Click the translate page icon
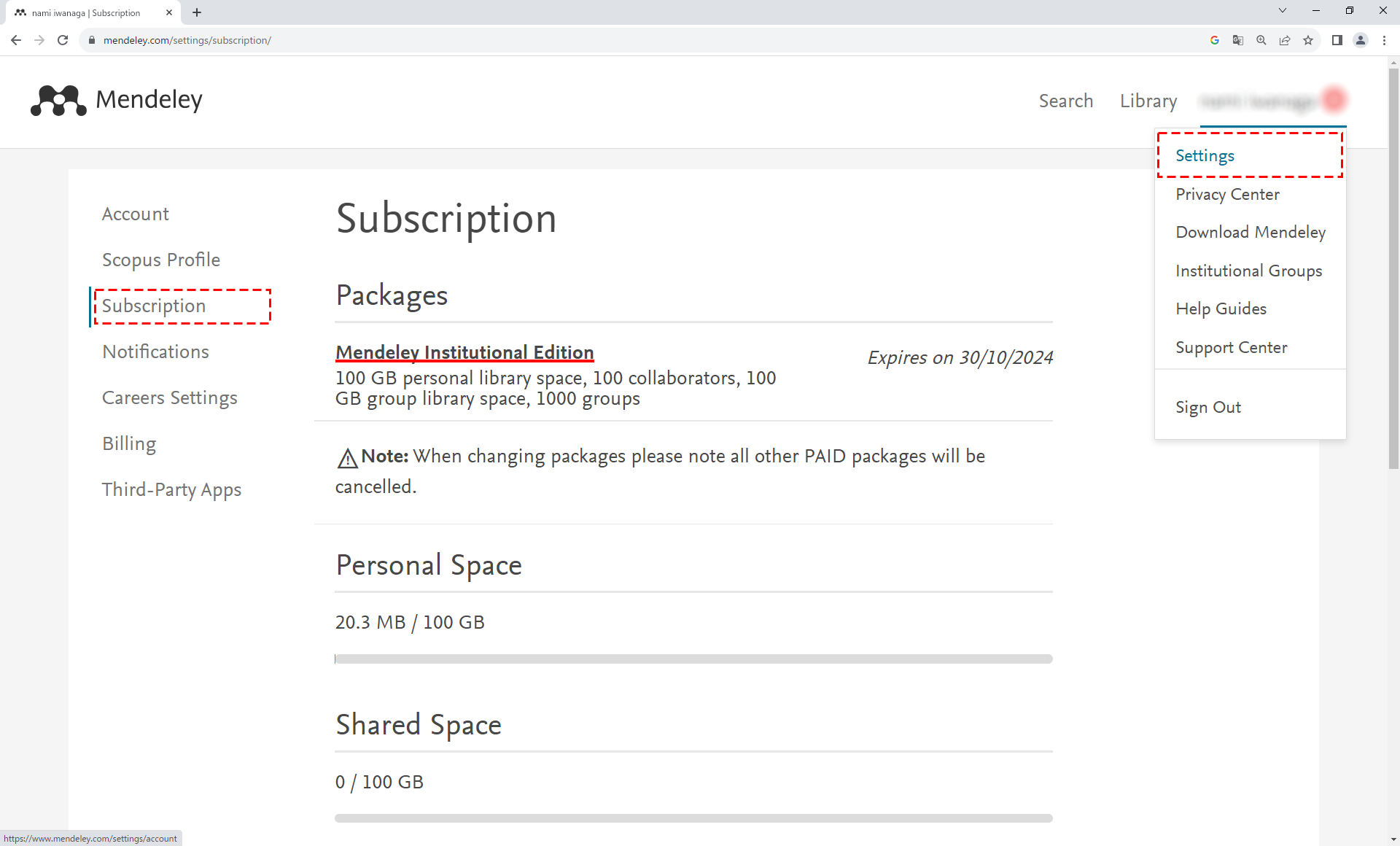 1238,40
